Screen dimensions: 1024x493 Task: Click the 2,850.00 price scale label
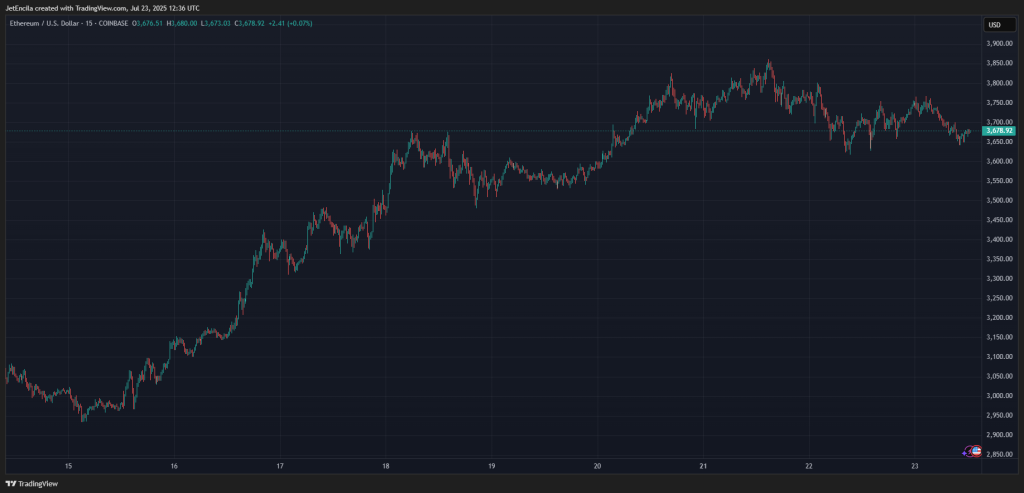point(999,454)
